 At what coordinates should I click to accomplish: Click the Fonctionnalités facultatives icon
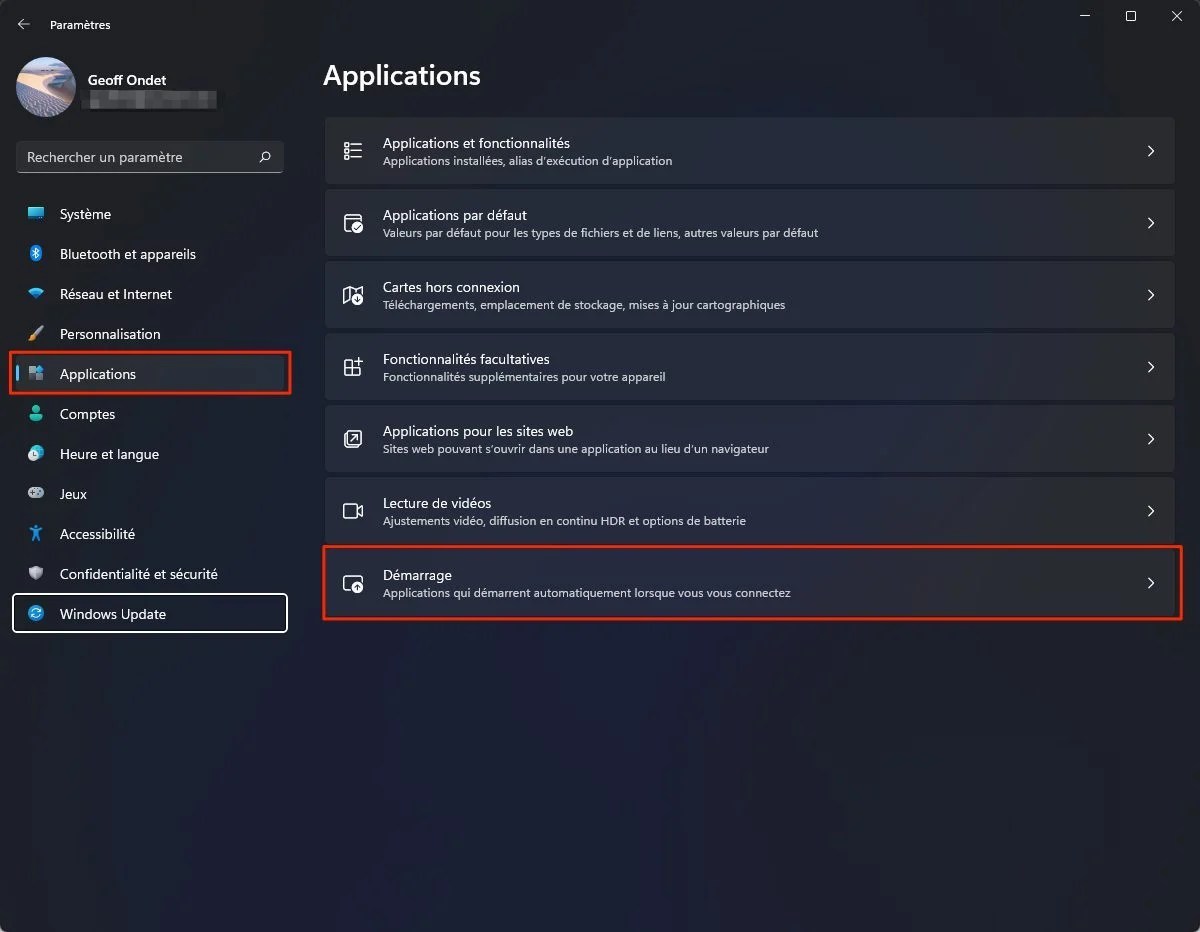352,366
